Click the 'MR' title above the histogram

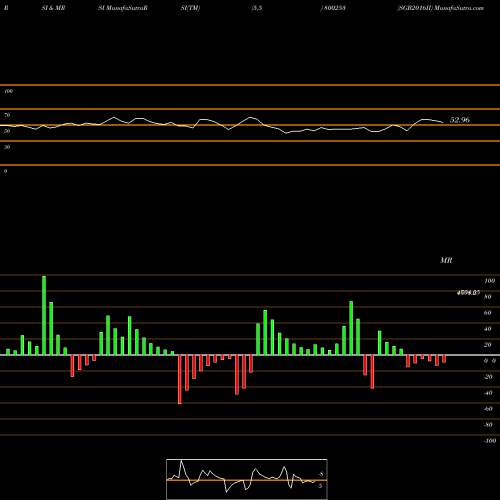click(446, 260)
